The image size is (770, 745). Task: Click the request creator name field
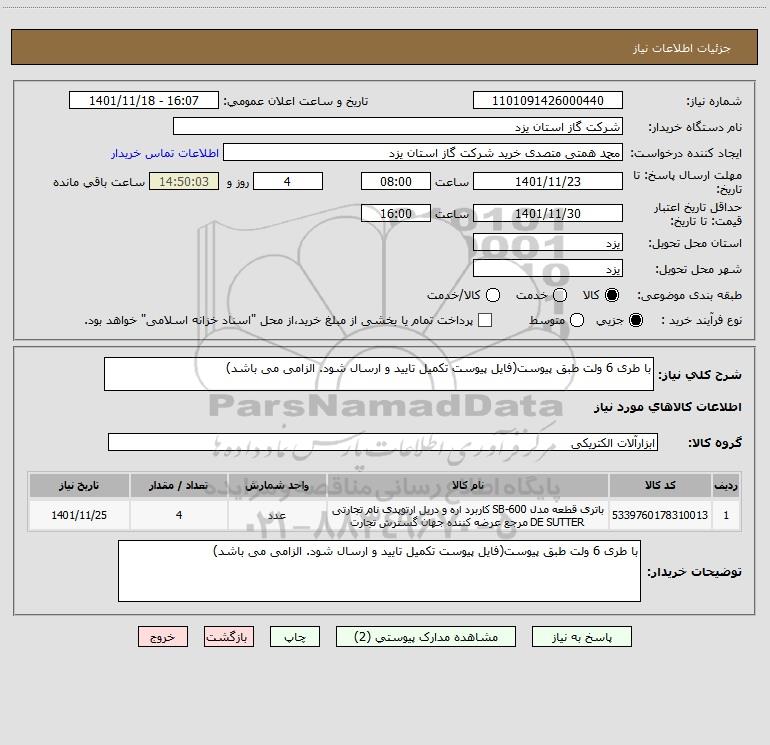423,153
